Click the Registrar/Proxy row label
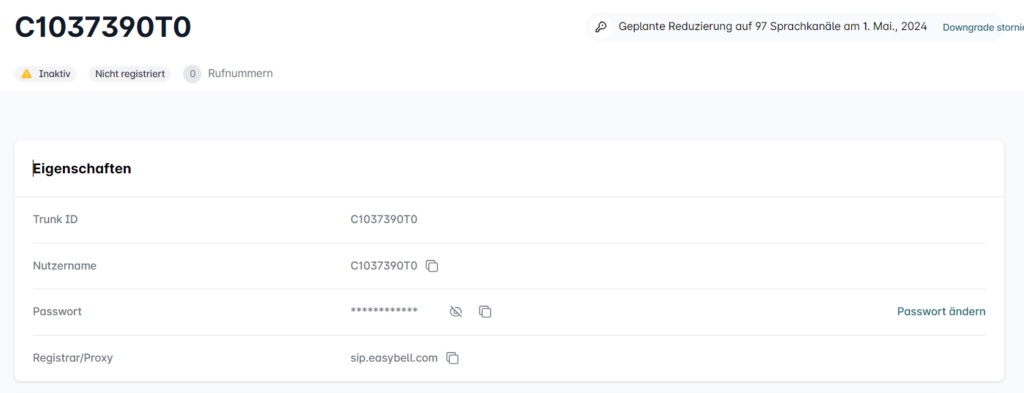 (x=77, y=358)
